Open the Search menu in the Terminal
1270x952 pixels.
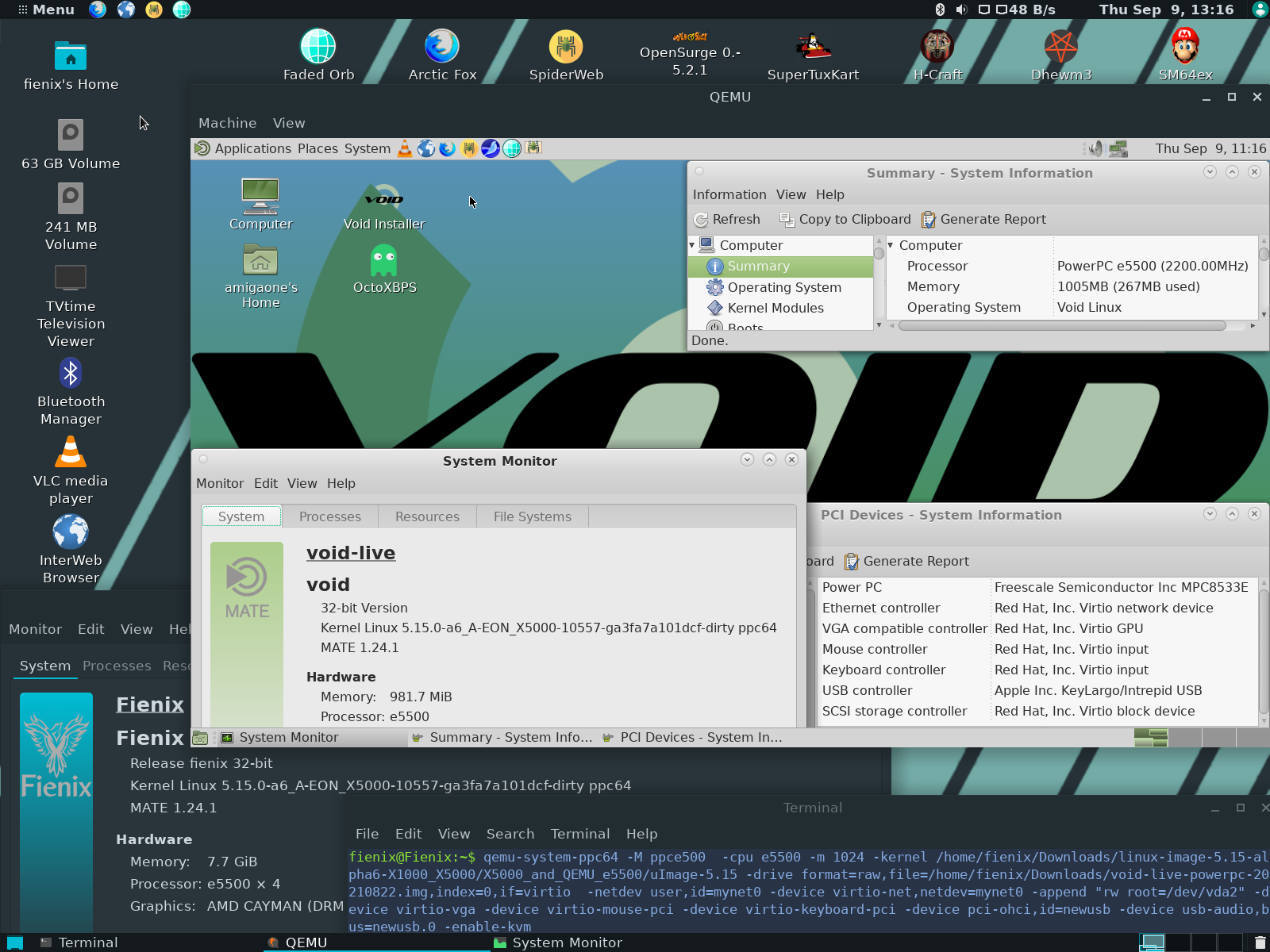(x=510, y=834)
